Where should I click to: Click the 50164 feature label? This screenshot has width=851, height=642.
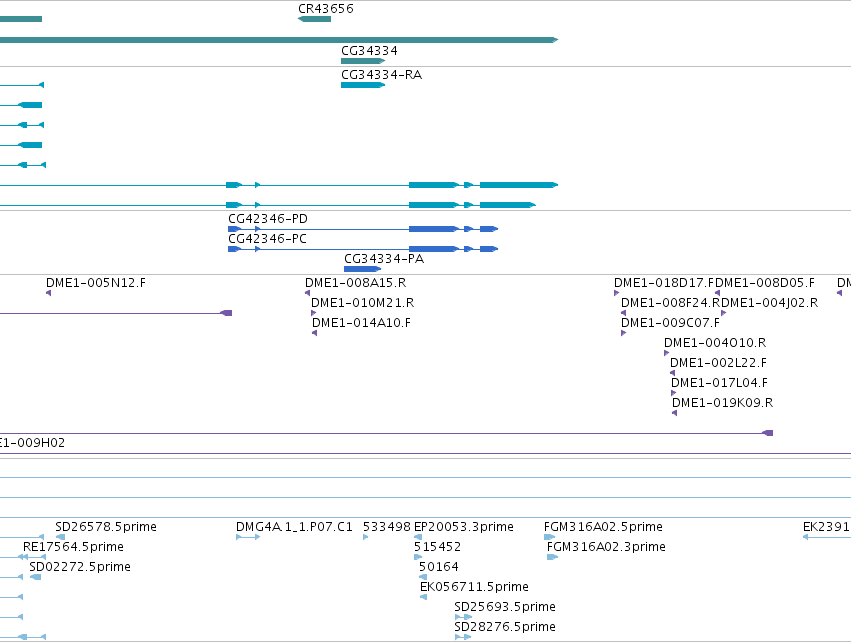tap(439, 567)
